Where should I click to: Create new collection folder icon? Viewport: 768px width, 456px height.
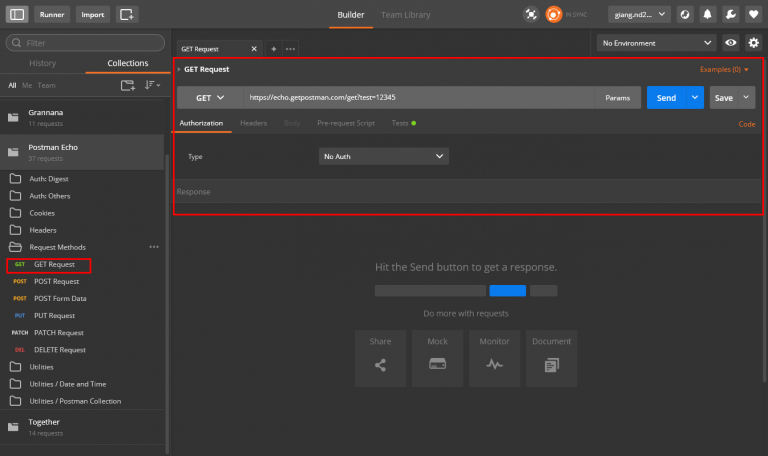pyautogui.click(x=128, y=86)
